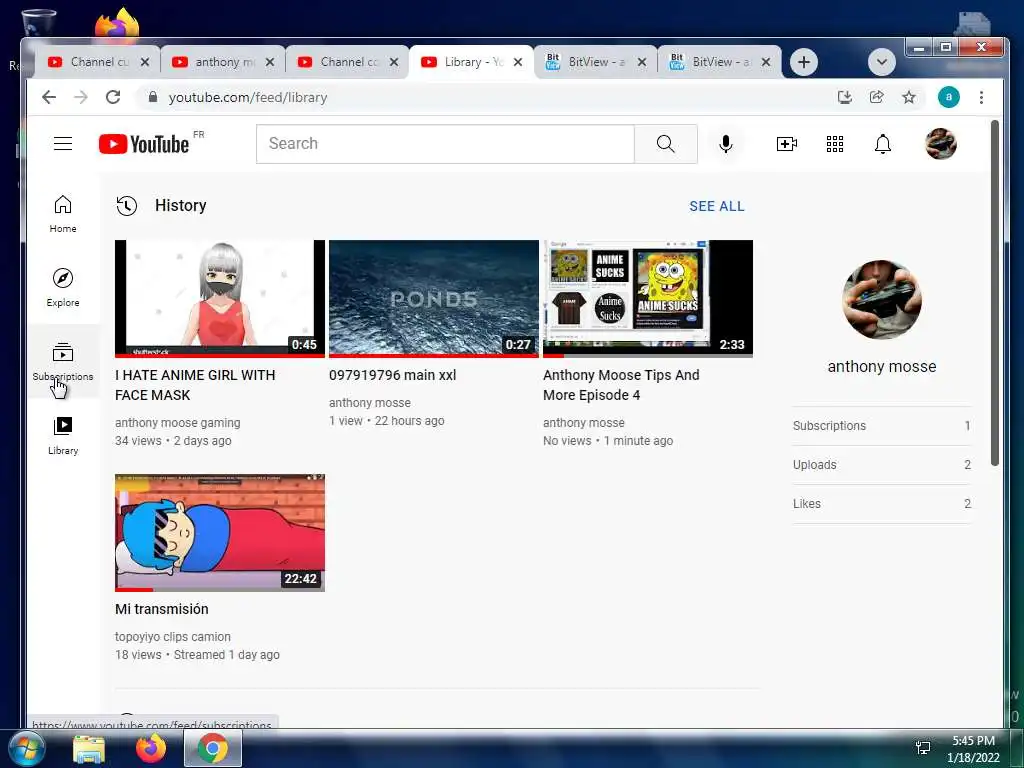This screenshot has width=1024, height=768.
Task: Open Library in the sidebar
Action: pos(63,436)
